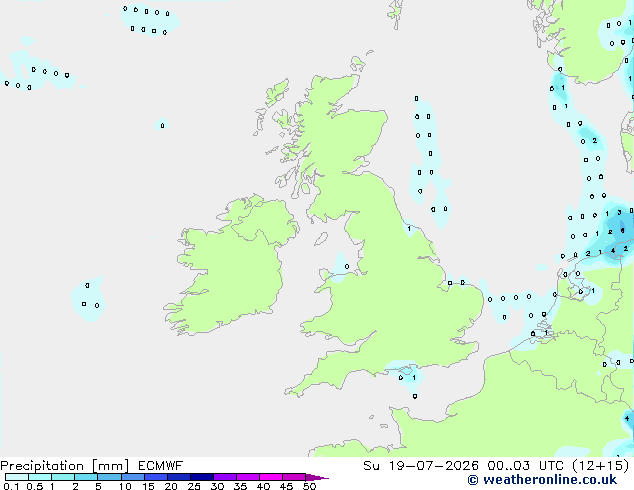Click the 'ECMWF' model label
Viewport: 634px width, 490px height.
(x=161, y=466)
